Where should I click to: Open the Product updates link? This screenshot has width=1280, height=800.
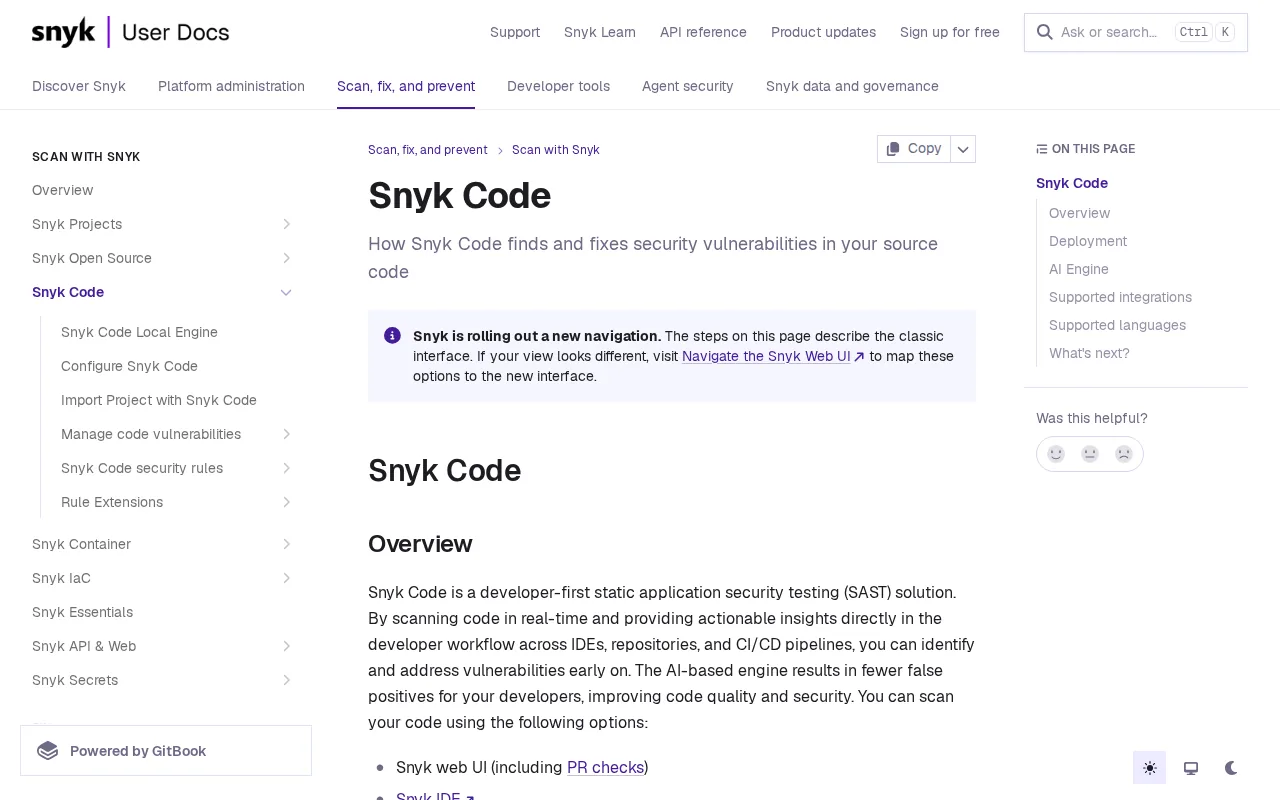(x=823, y=32)
